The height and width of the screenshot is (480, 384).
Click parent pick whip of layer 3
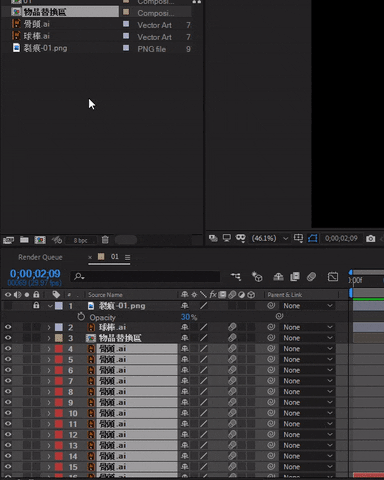271,338
